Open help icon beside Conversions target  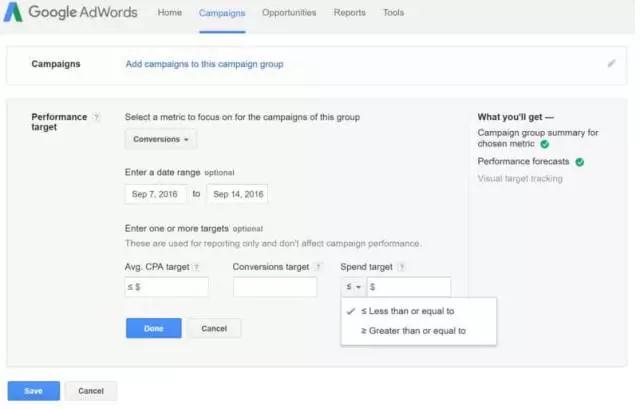click(x=318, y=267)
